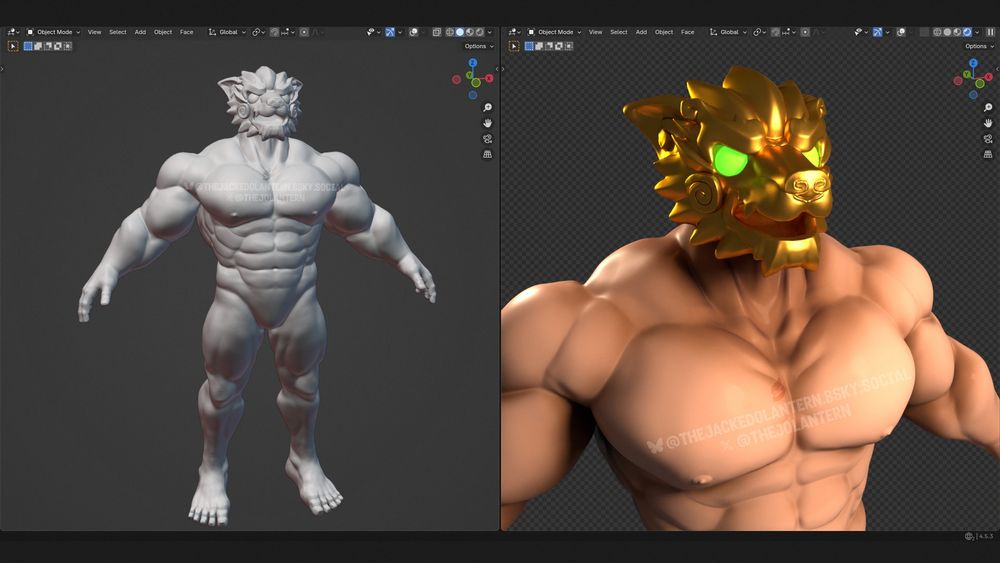The width and height of the screenshot is (1000, 563).
Task: Click the pan hand icon in right viewport
Action: pyautogui.click(x=988, y=122)
